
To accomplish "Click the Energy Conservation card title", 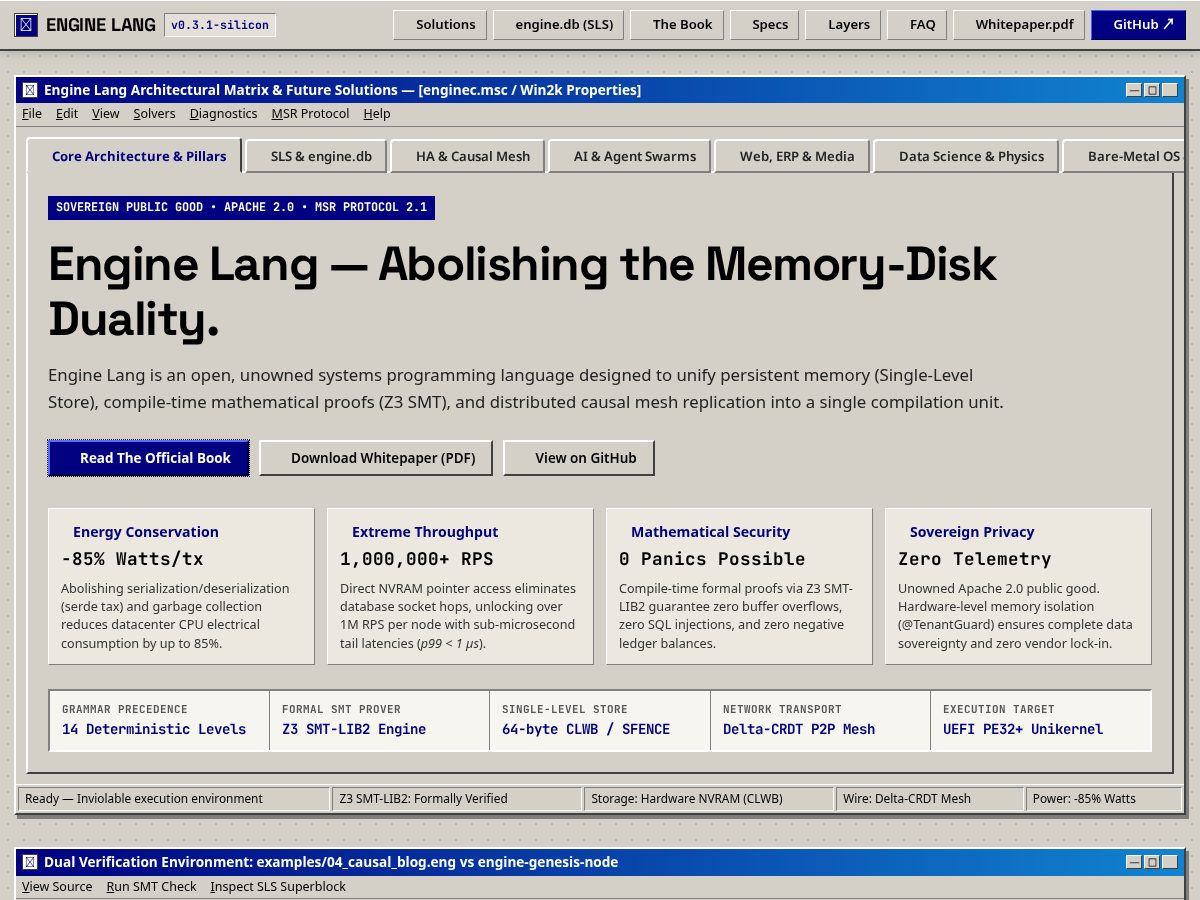I will click(146, 532).
